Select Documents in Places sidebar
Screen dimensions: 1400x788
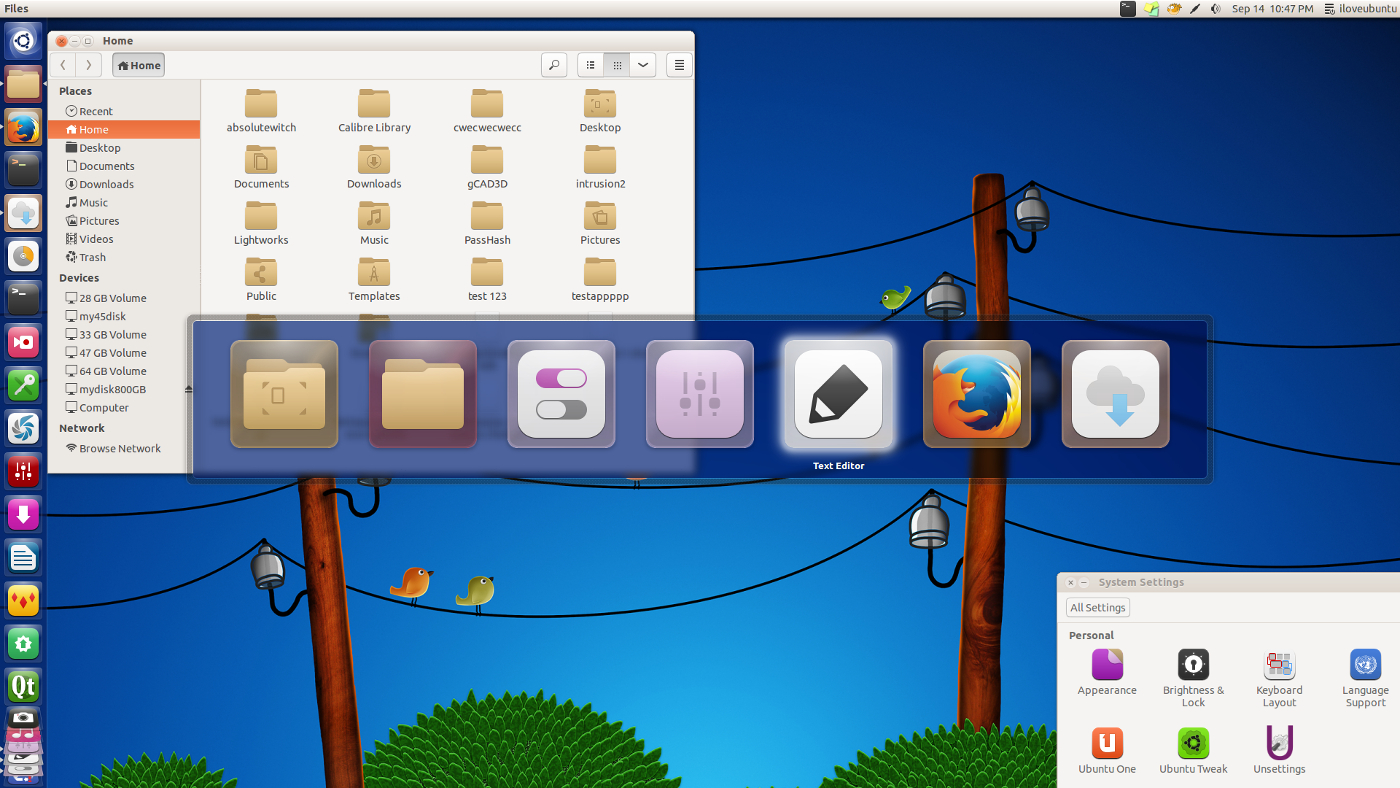click(x=124, y=166)
